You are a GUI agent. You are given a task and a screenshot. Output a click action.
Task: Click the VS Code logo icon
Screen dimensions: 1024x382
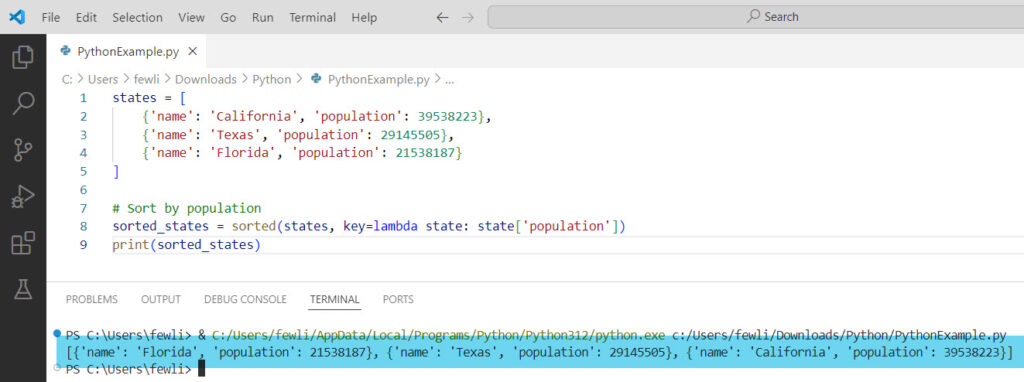coord(17,18)
